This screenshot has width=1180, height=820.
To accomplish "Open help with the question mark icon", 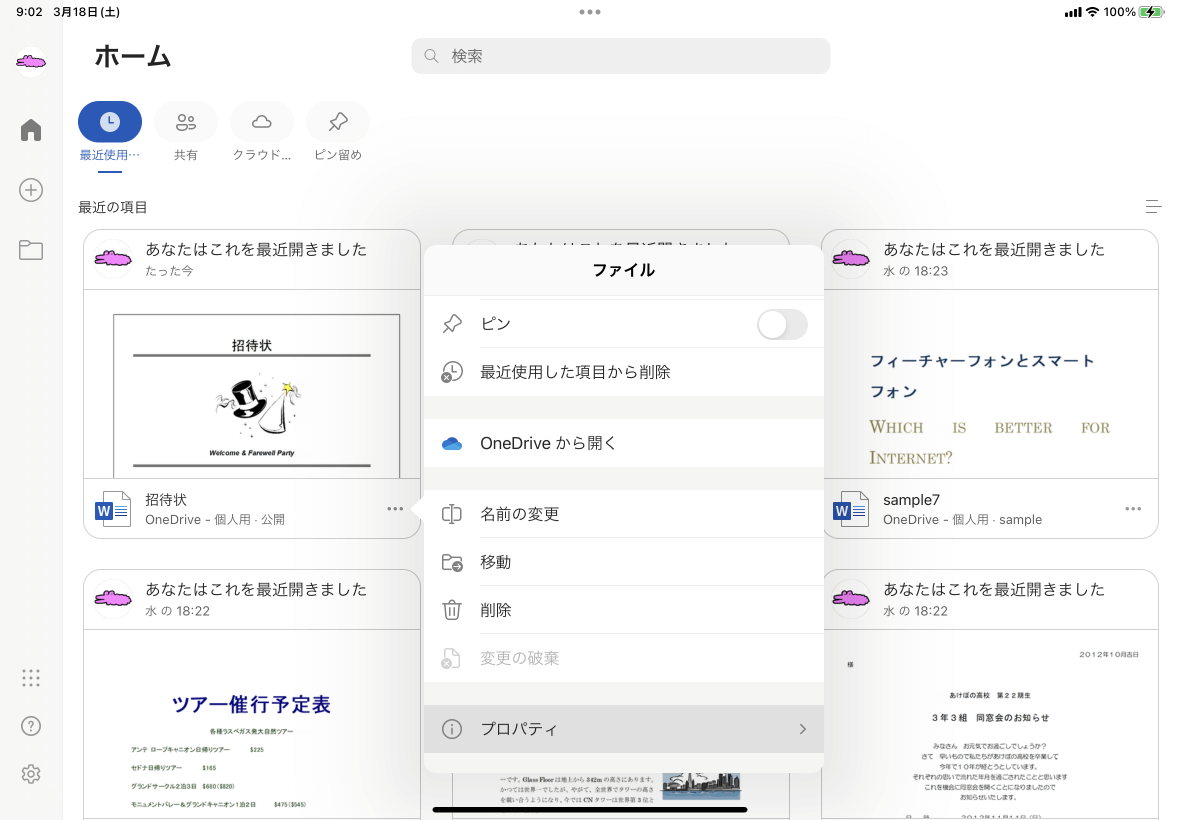I will pyautogui.click(x=31, y=726).
